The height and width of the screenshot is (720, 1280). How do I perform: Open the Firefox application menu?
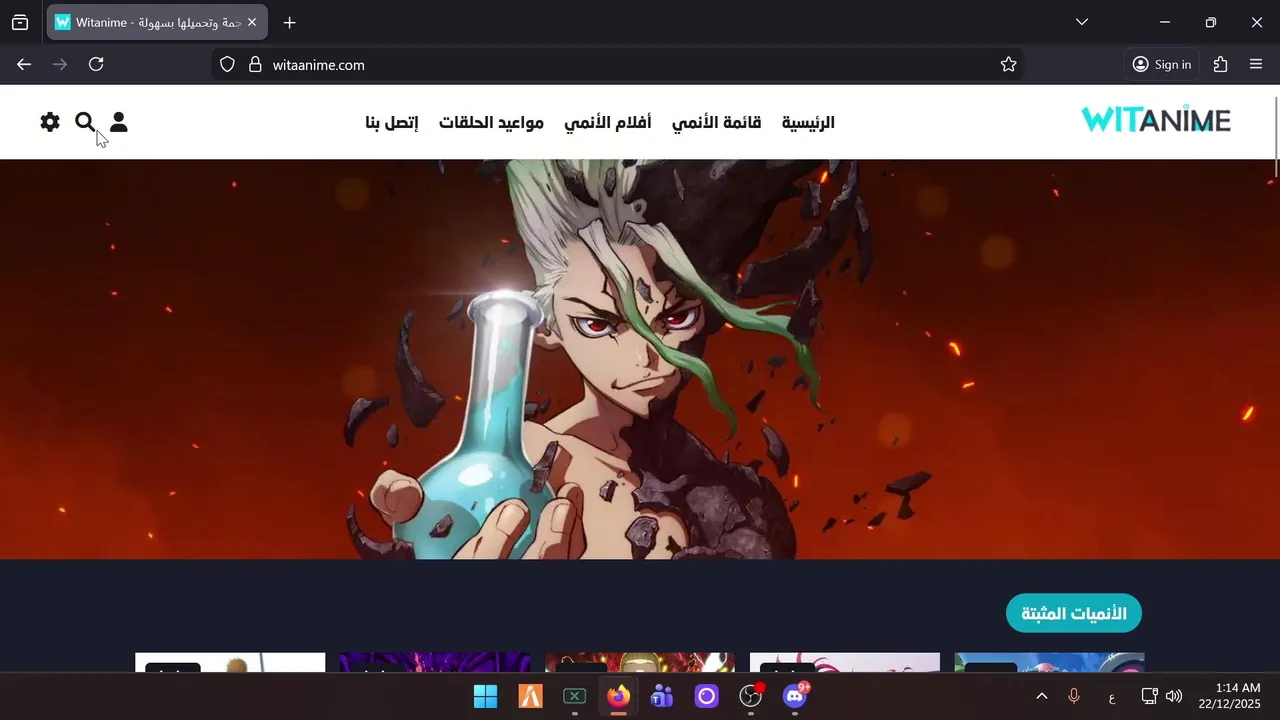click(x=1256, y=64)
